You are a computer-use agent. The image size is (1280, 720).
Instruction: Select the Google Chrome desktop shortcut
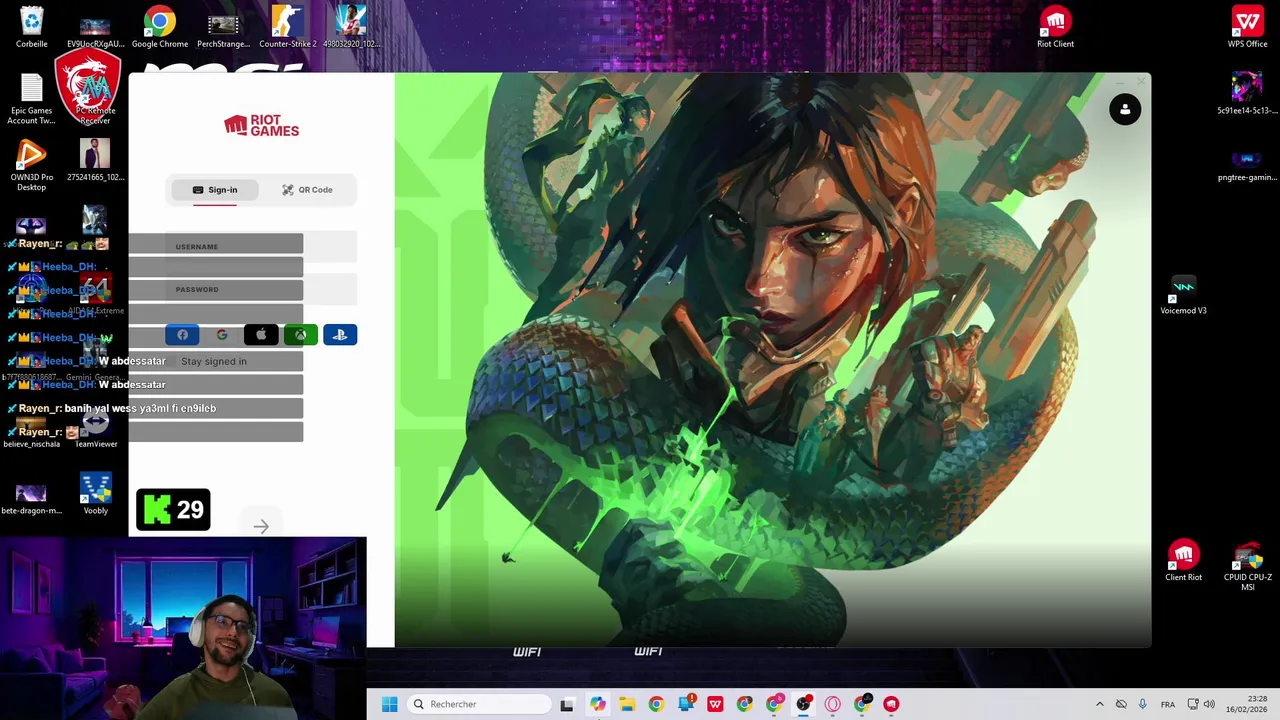(160, 27)
